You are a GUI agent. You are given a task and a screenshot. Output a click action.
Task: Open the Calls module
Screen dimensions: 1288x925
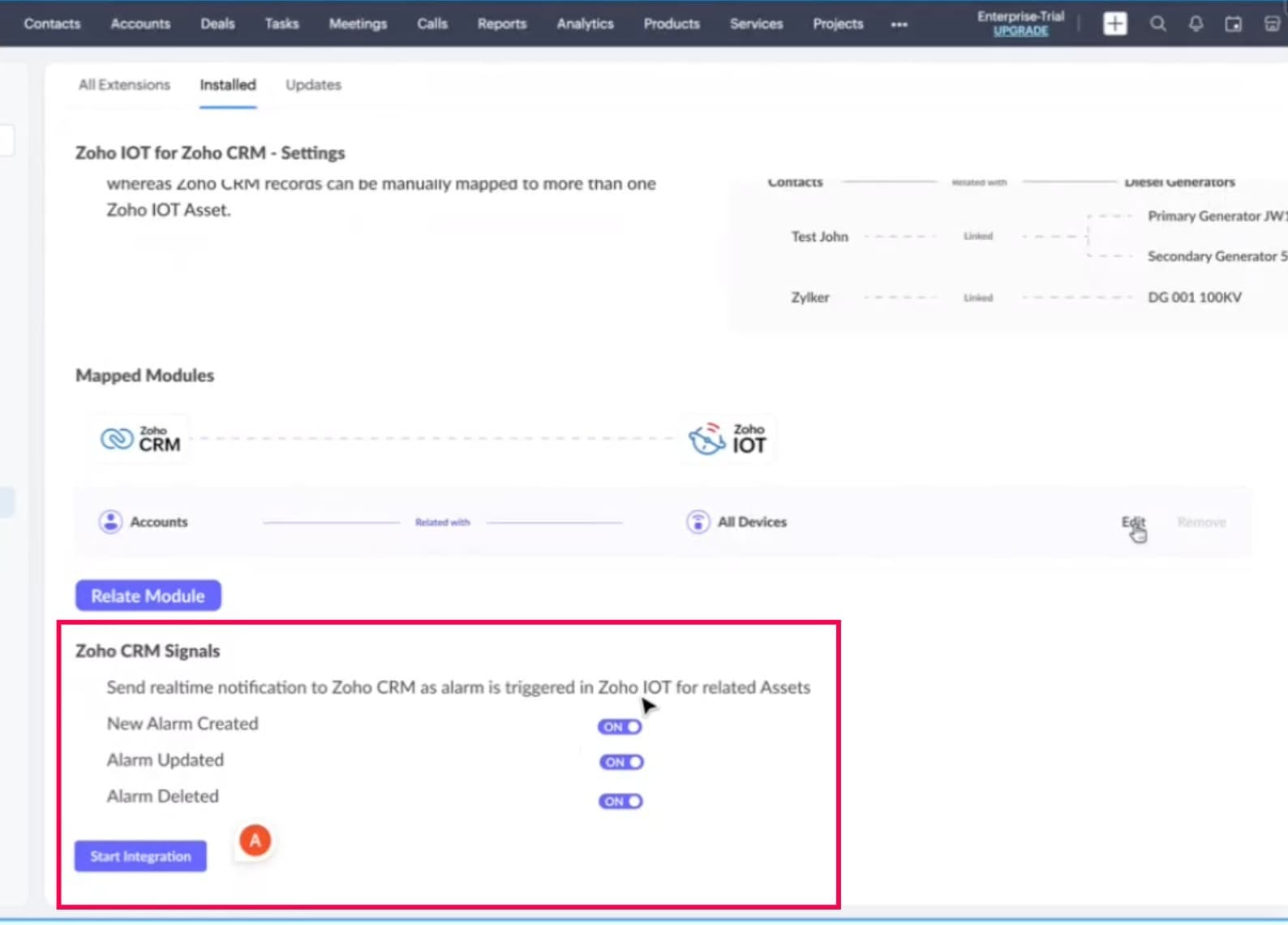pos(432,24)
